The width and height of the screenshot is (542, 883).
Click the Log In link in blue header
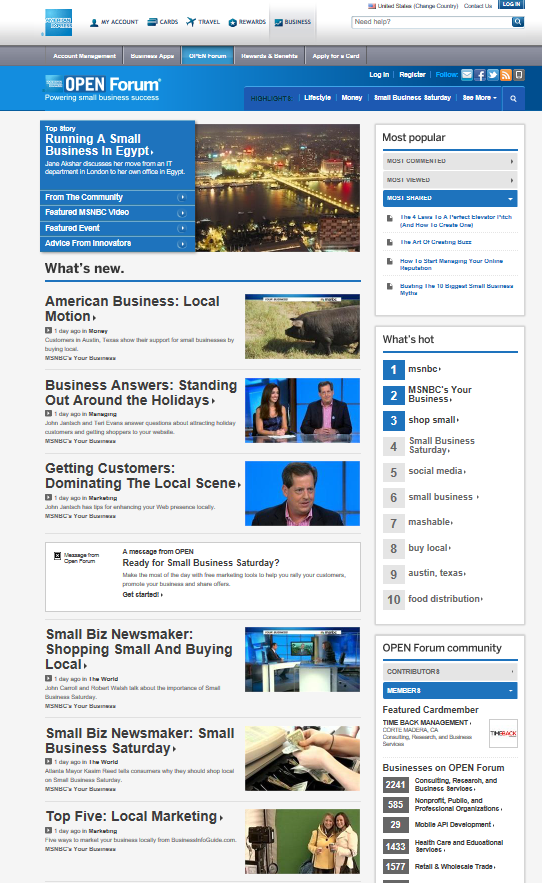pyautogui.click(x=379, y=74)
